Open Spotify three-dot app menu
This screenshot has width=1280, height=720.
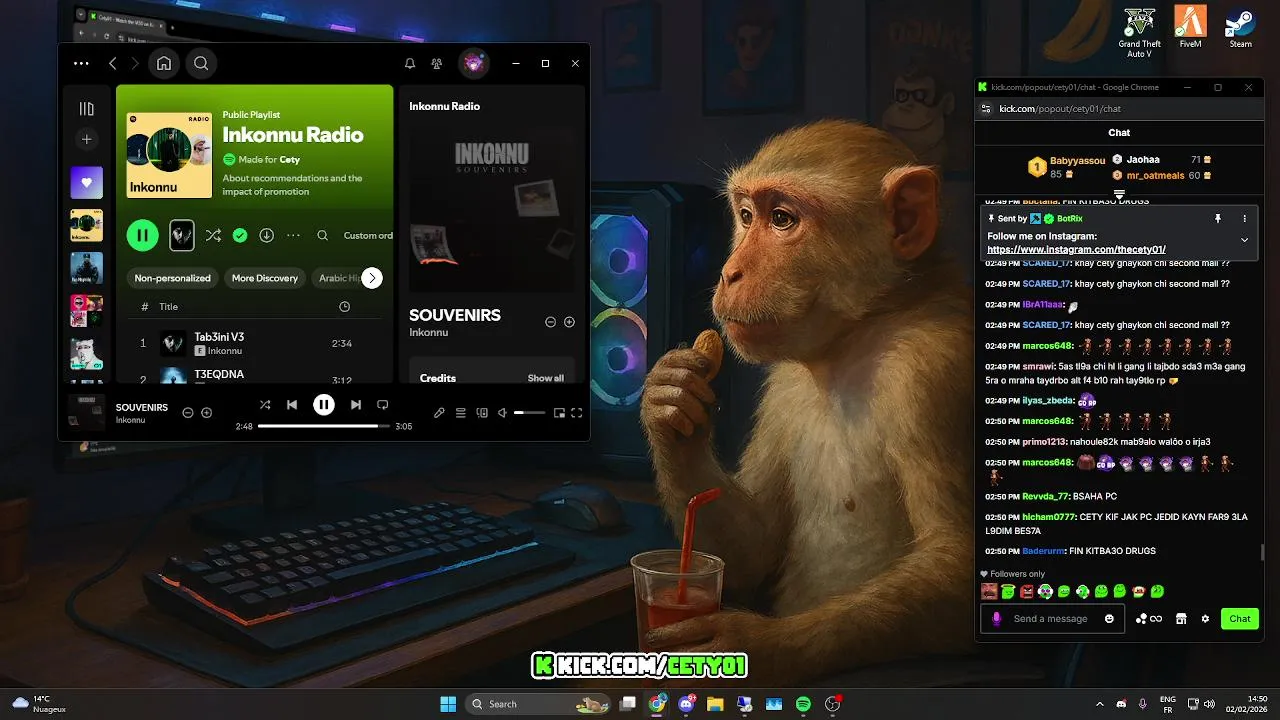[81, 63]
